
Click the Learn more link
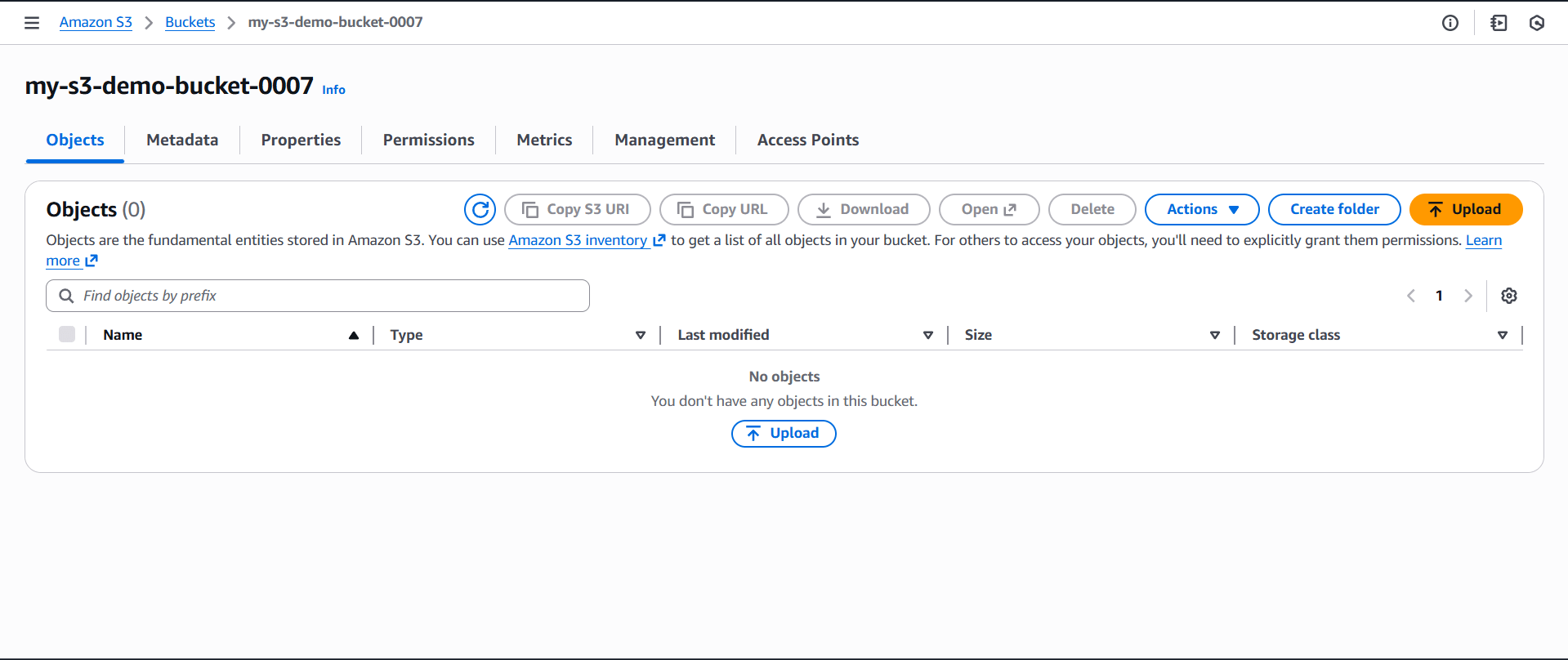1484,240
